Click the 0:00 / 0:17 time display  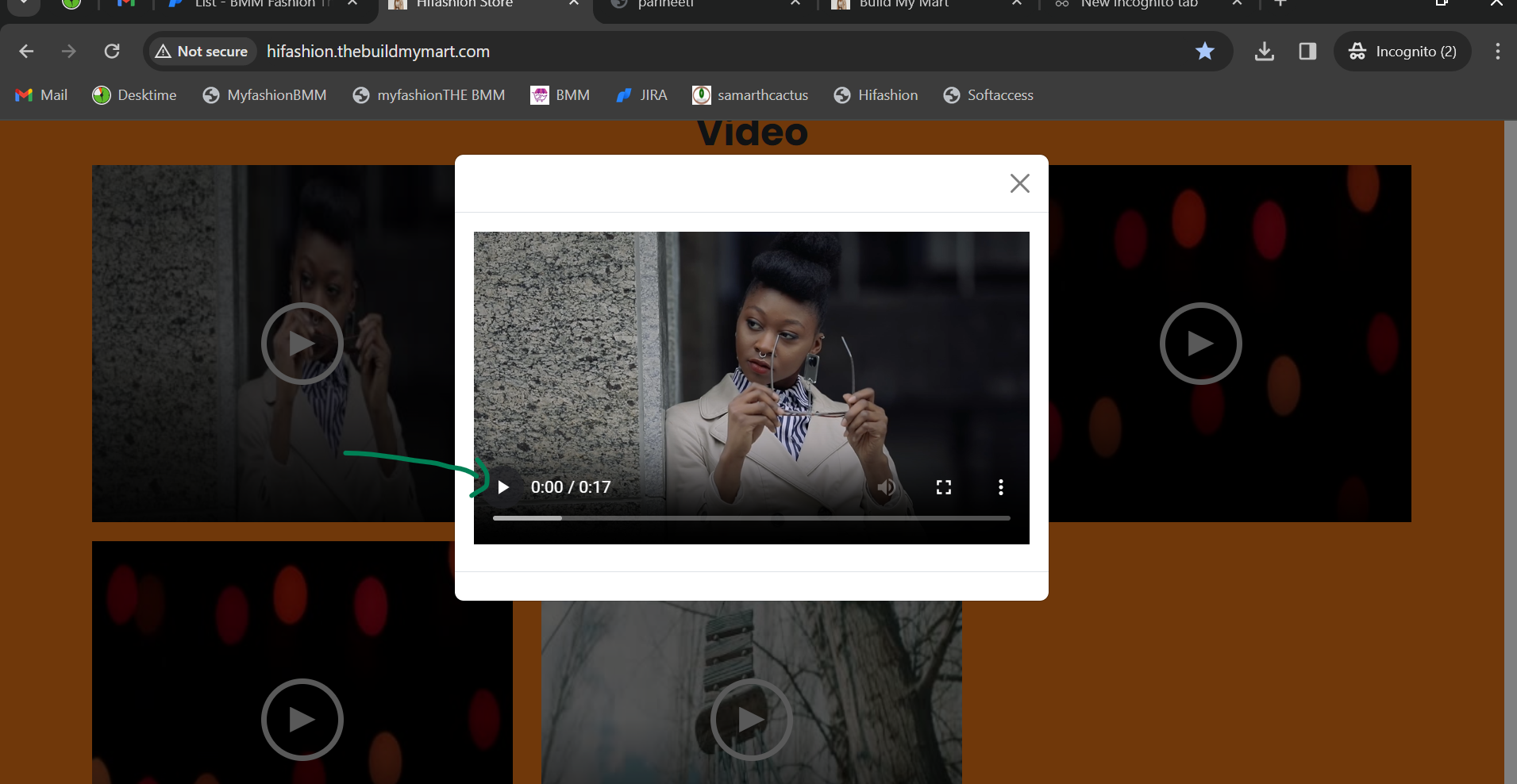pos(571,487)
